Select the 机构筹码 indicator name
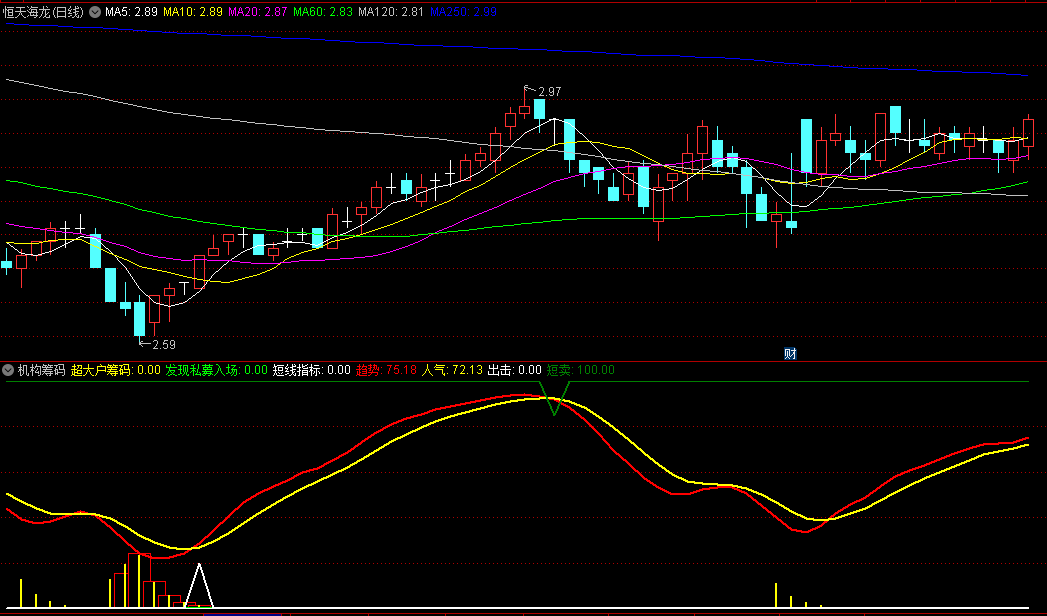The height and width of the screenshot is (616, 1047). [41, 370]
